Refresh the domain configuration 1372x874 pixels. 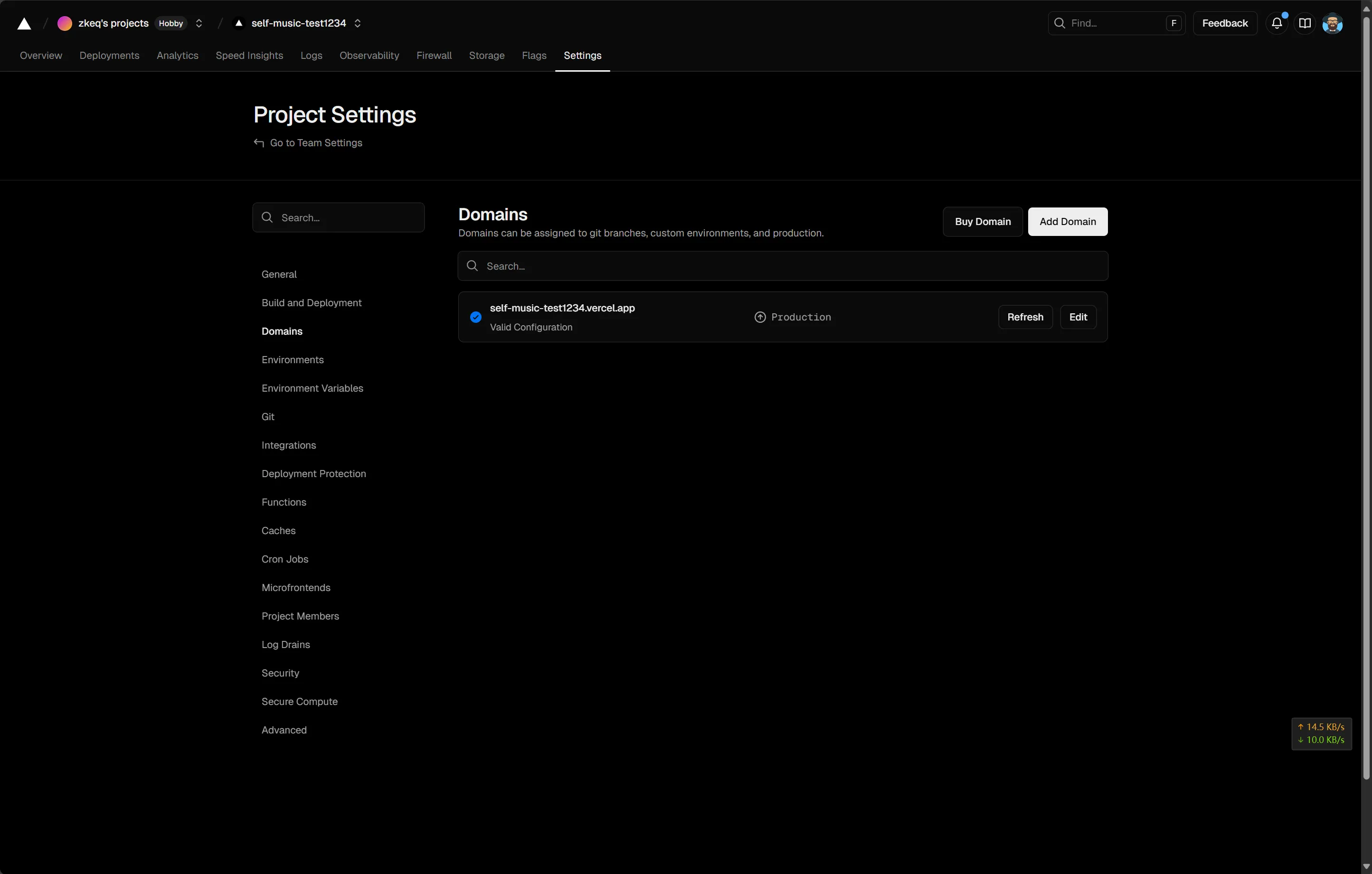coord(1025,317)
